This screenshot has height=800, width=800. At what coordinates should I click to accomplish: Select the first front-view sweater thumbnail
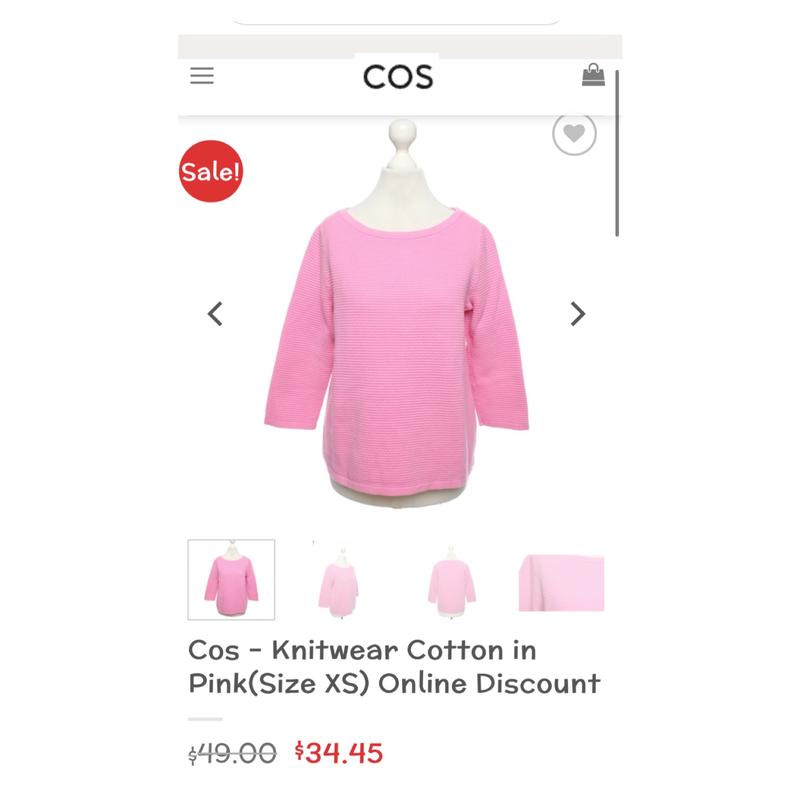coord(231,580)
